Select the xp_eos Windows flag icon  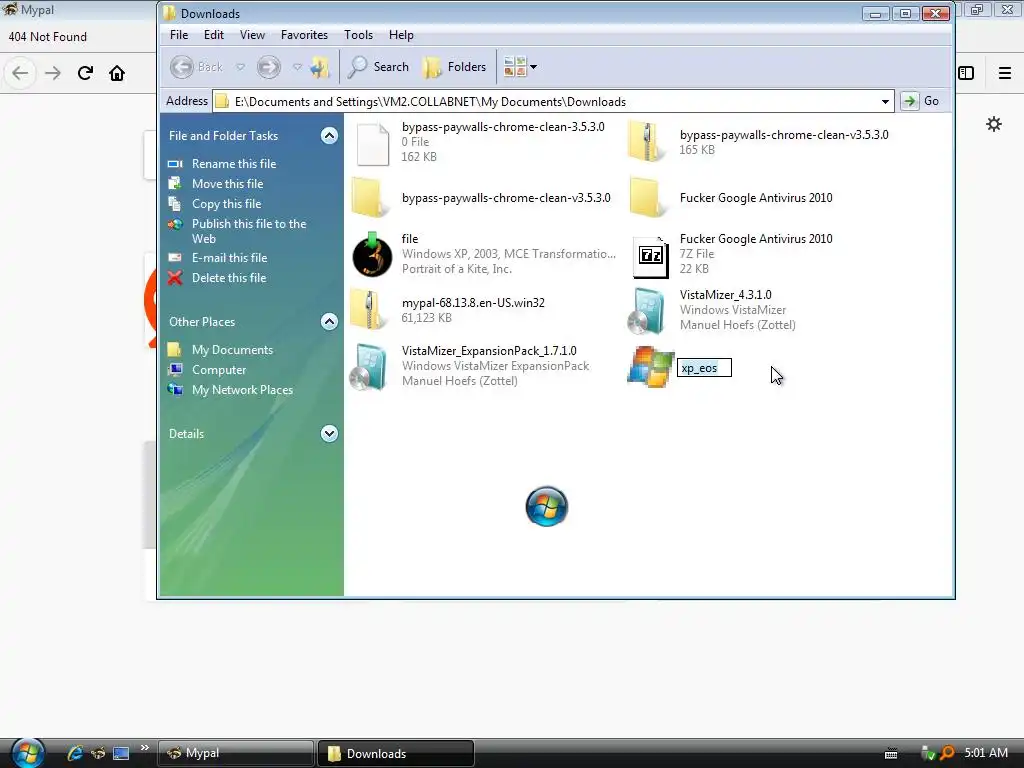(650, 367)
